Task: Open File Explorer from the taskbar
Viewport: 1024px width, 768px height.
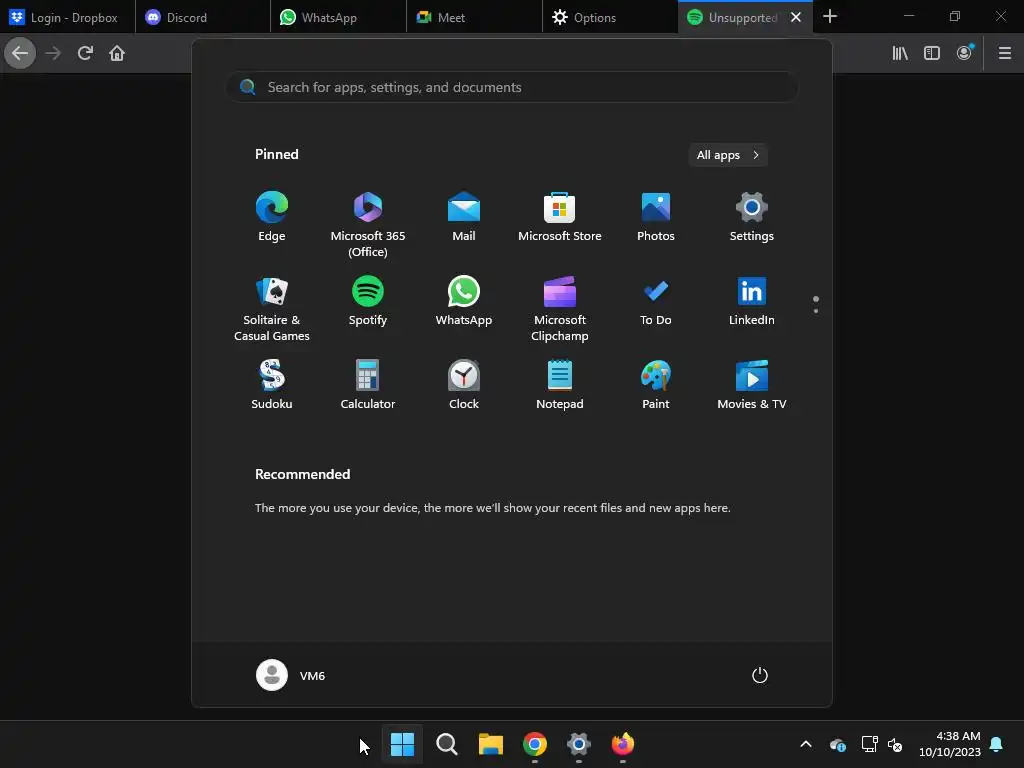Action: [490, 744]
